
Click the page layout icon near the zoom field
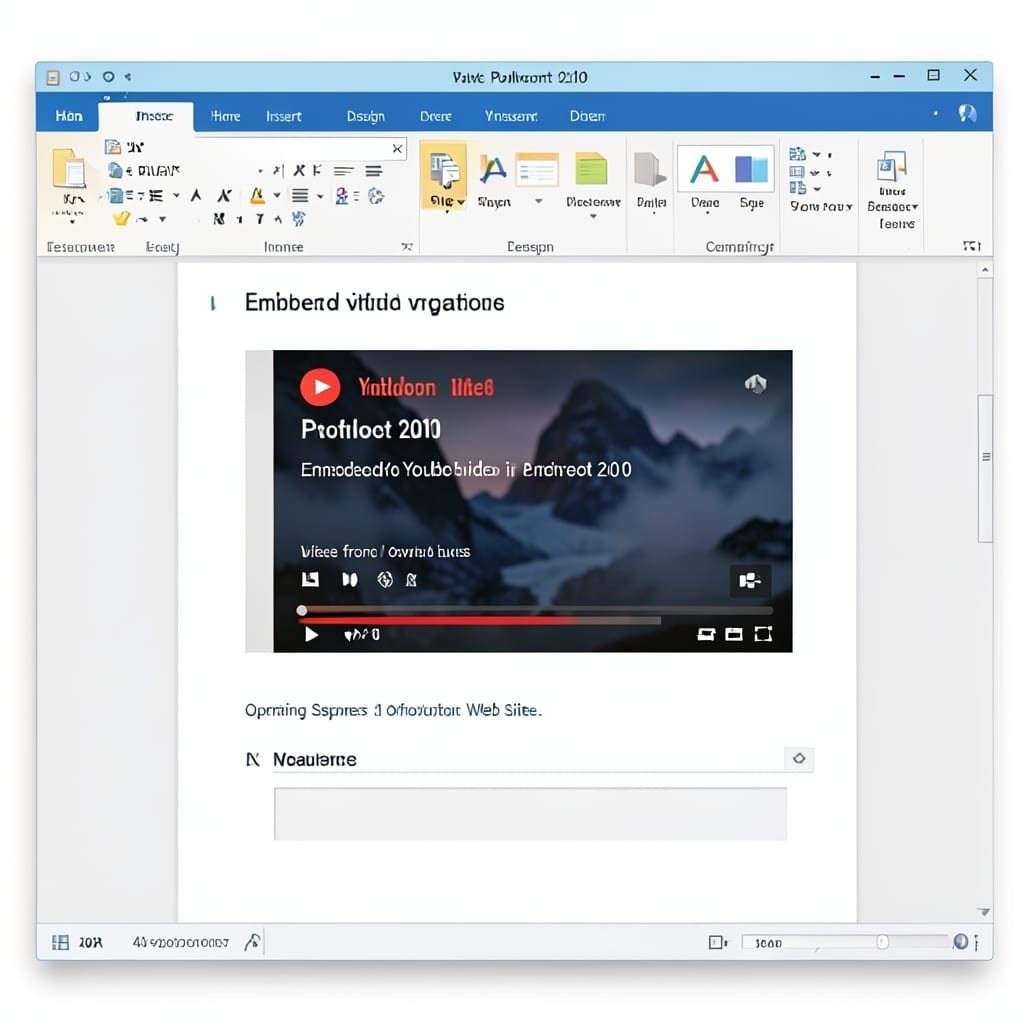point(716,942)
